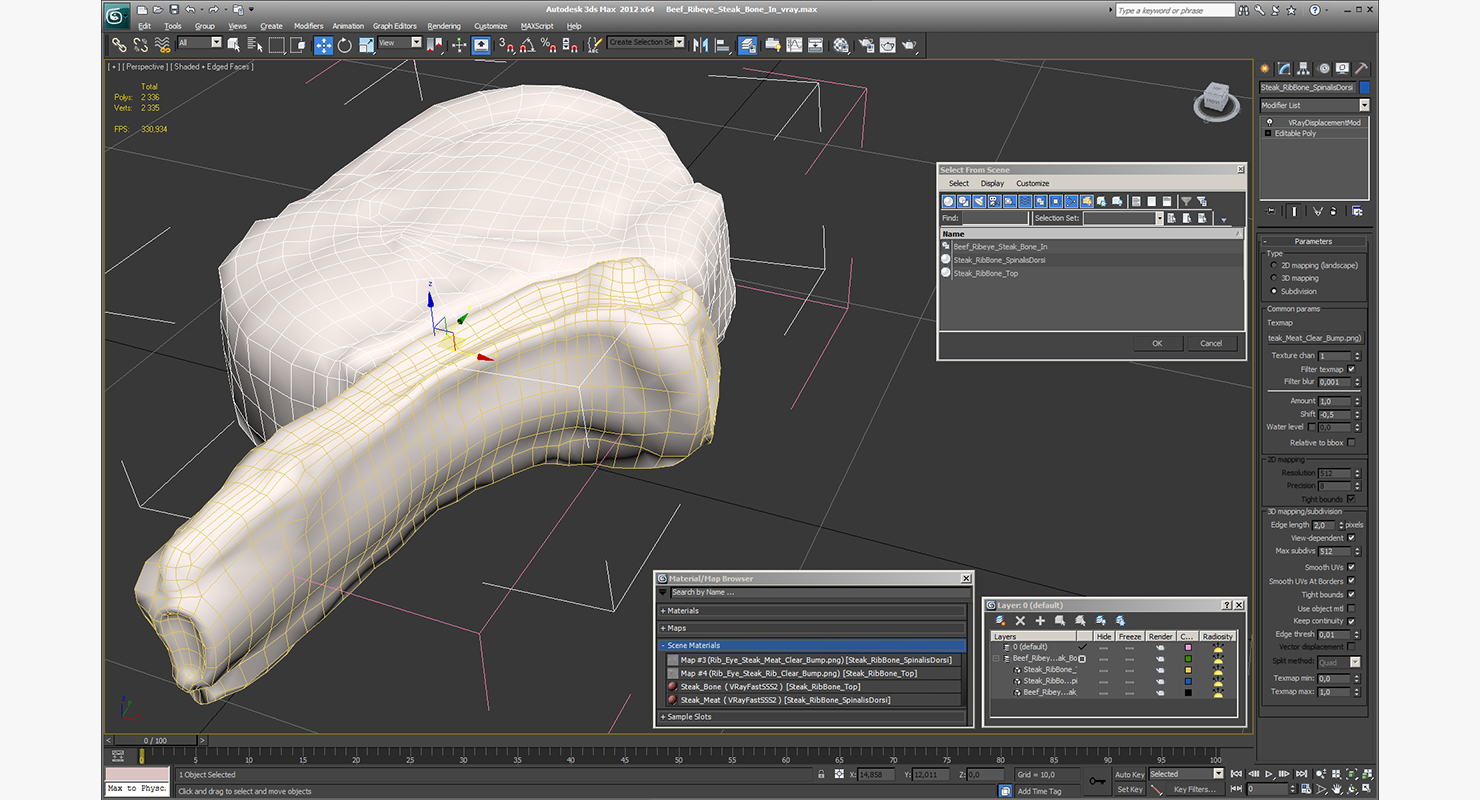This screenshot has height=800, width=1480.
Task: Click the Search by Name field in Material/Map Browser
Action: pos(818,593)
